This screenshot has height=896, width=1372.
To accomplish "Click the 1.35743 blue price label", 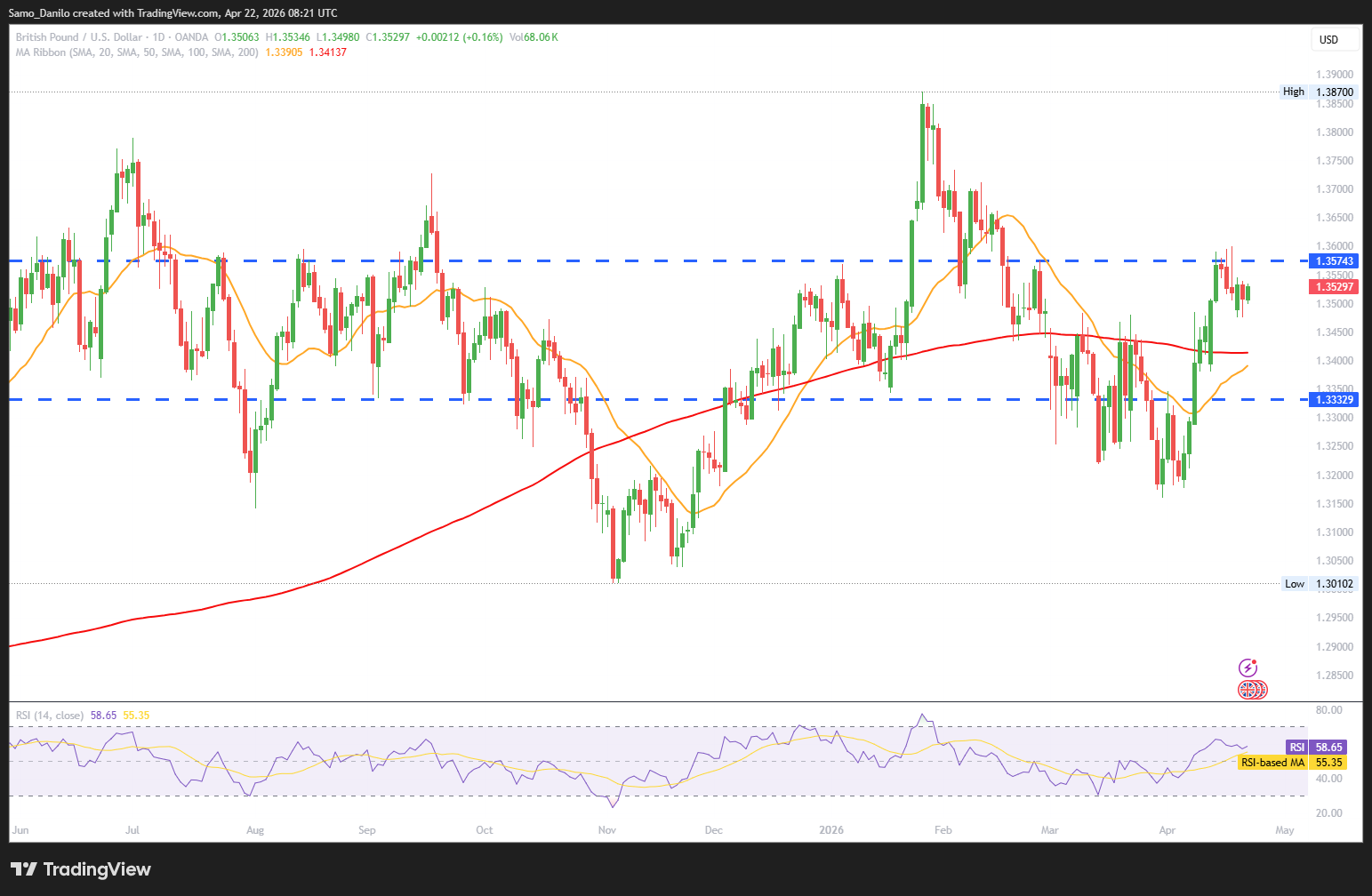I will (1334, 261).
